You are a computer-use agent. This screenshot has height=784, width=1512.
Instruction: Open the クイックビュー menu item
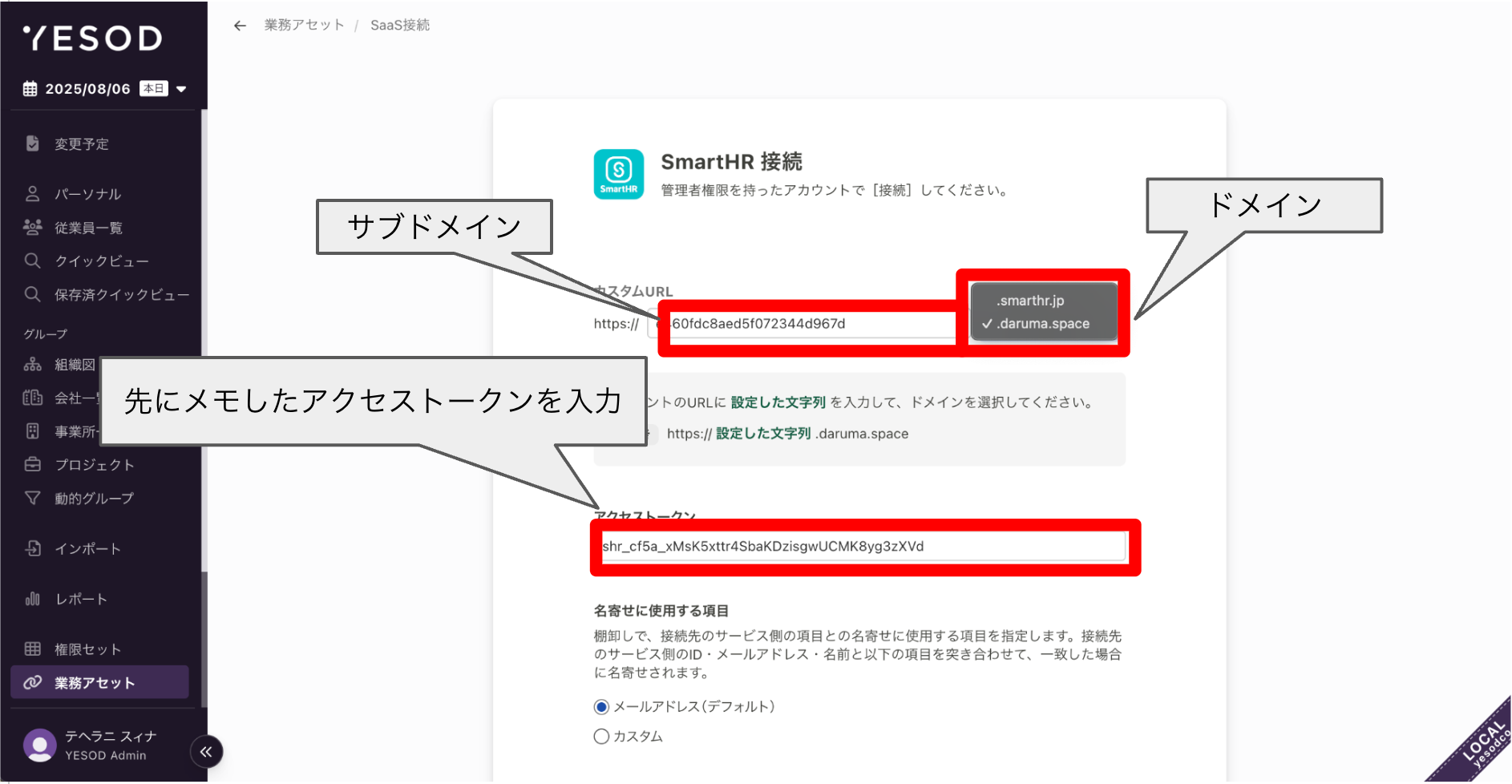point(102,261)
